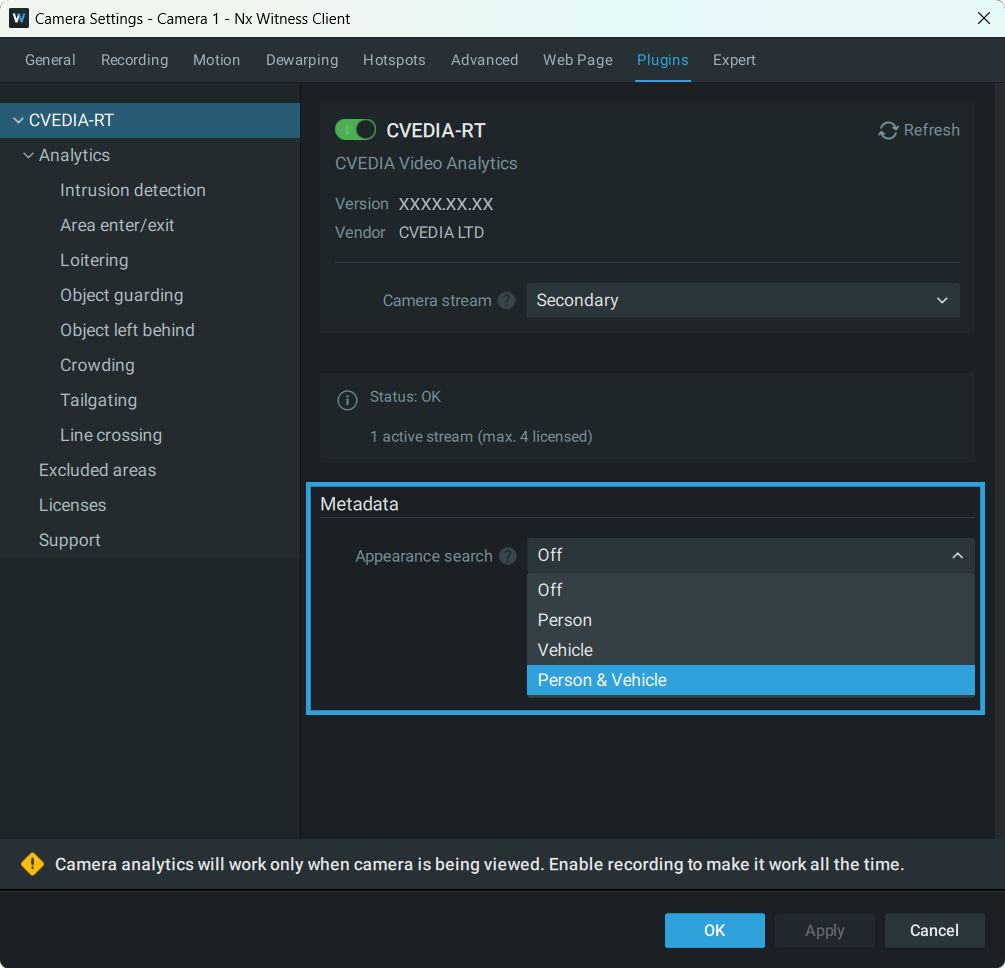Open the Dewarping tab
The width and height of the screenshot is (1005, 968).
[x=302, y=60]
